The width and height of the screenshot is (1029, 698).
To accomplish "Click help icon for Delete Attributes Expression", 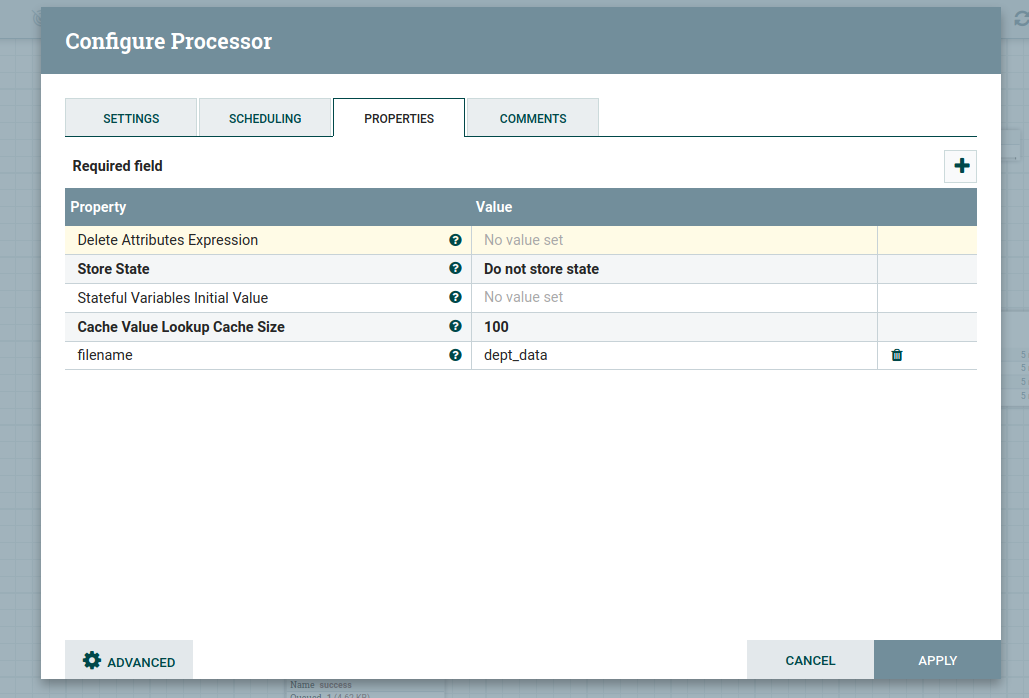I will [x=456, y=240].
